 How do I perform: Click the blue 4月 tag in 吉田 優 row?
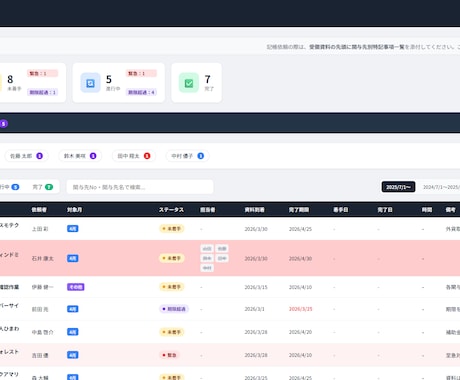[73, 355]
